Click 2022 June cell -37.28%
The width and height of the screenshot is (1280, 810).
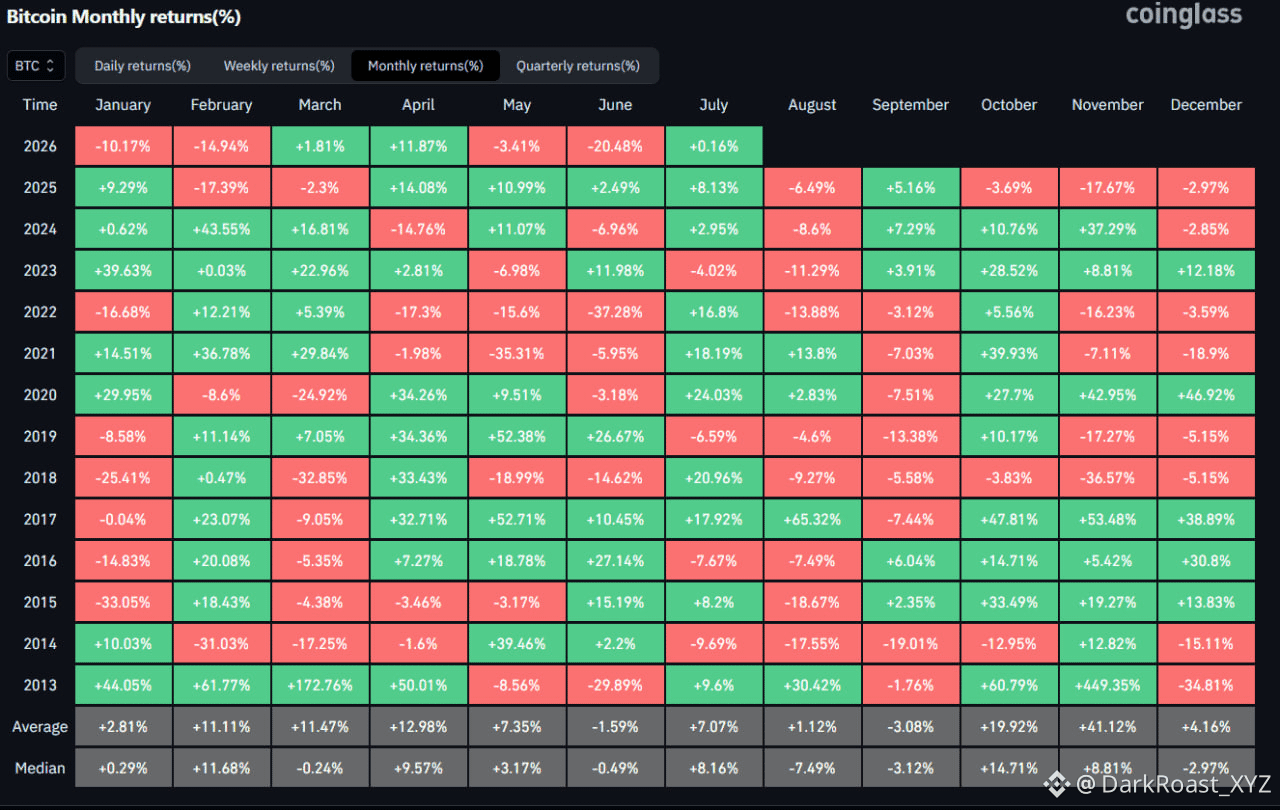615,312
